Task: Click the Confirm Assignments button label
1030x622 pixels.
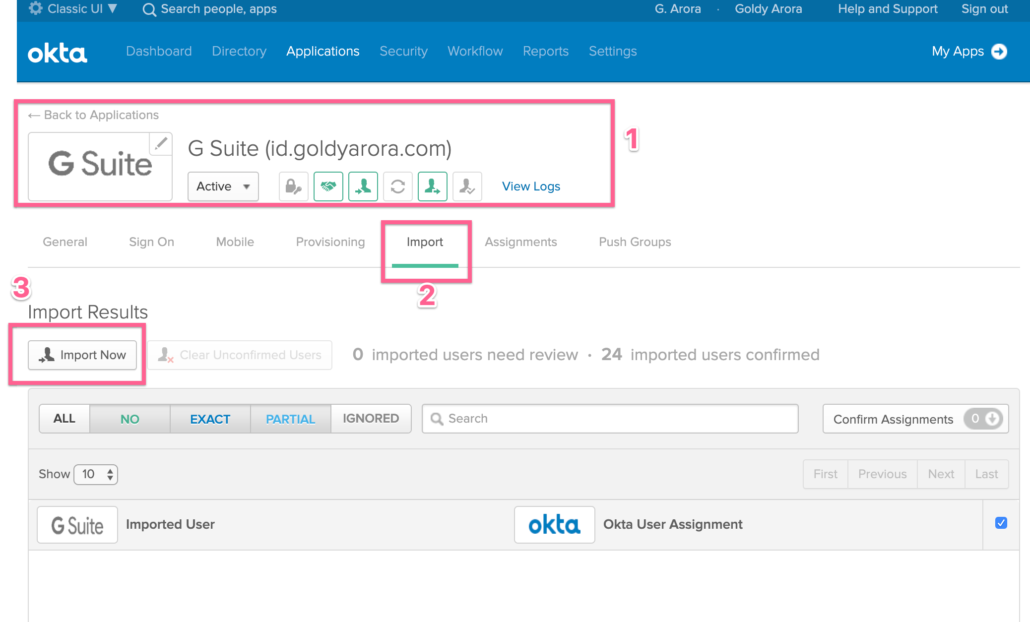Action: tap(893, 419)
